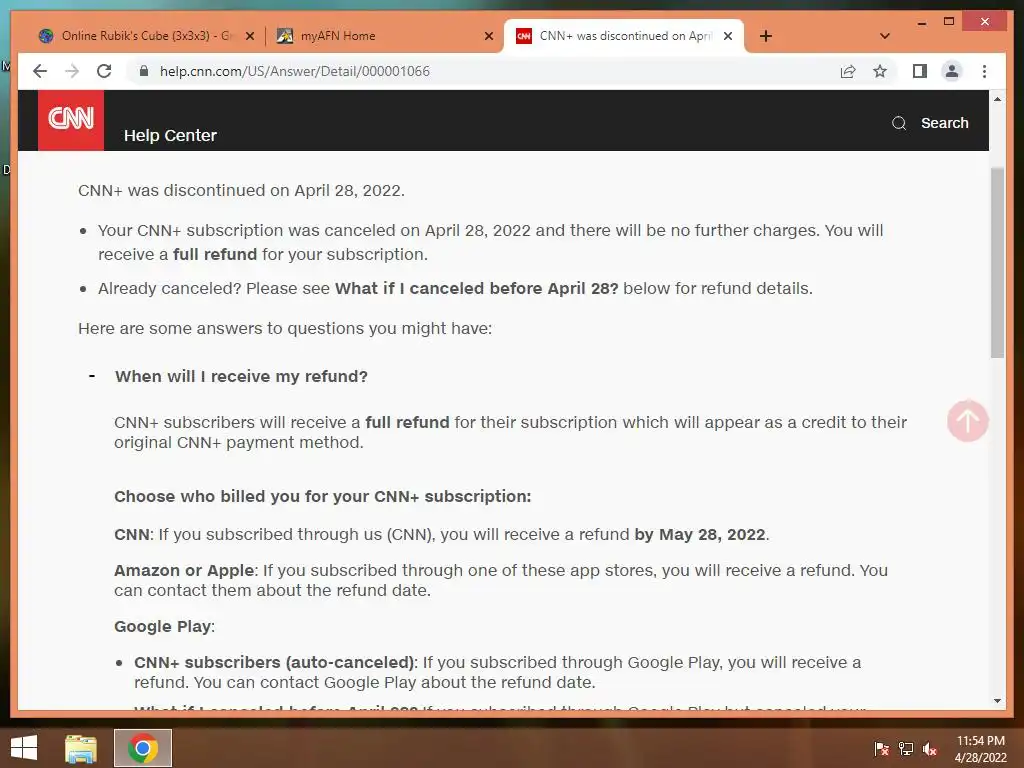Open the Windows Start menu

[x=24, y=748]
